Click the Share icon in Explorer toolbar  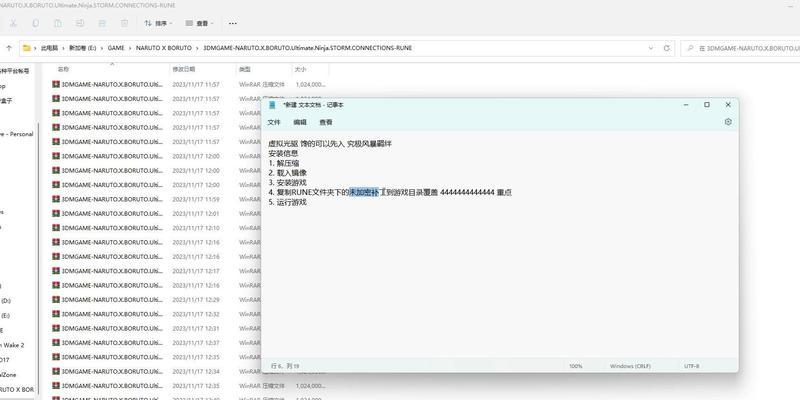[x=103, y=23]
